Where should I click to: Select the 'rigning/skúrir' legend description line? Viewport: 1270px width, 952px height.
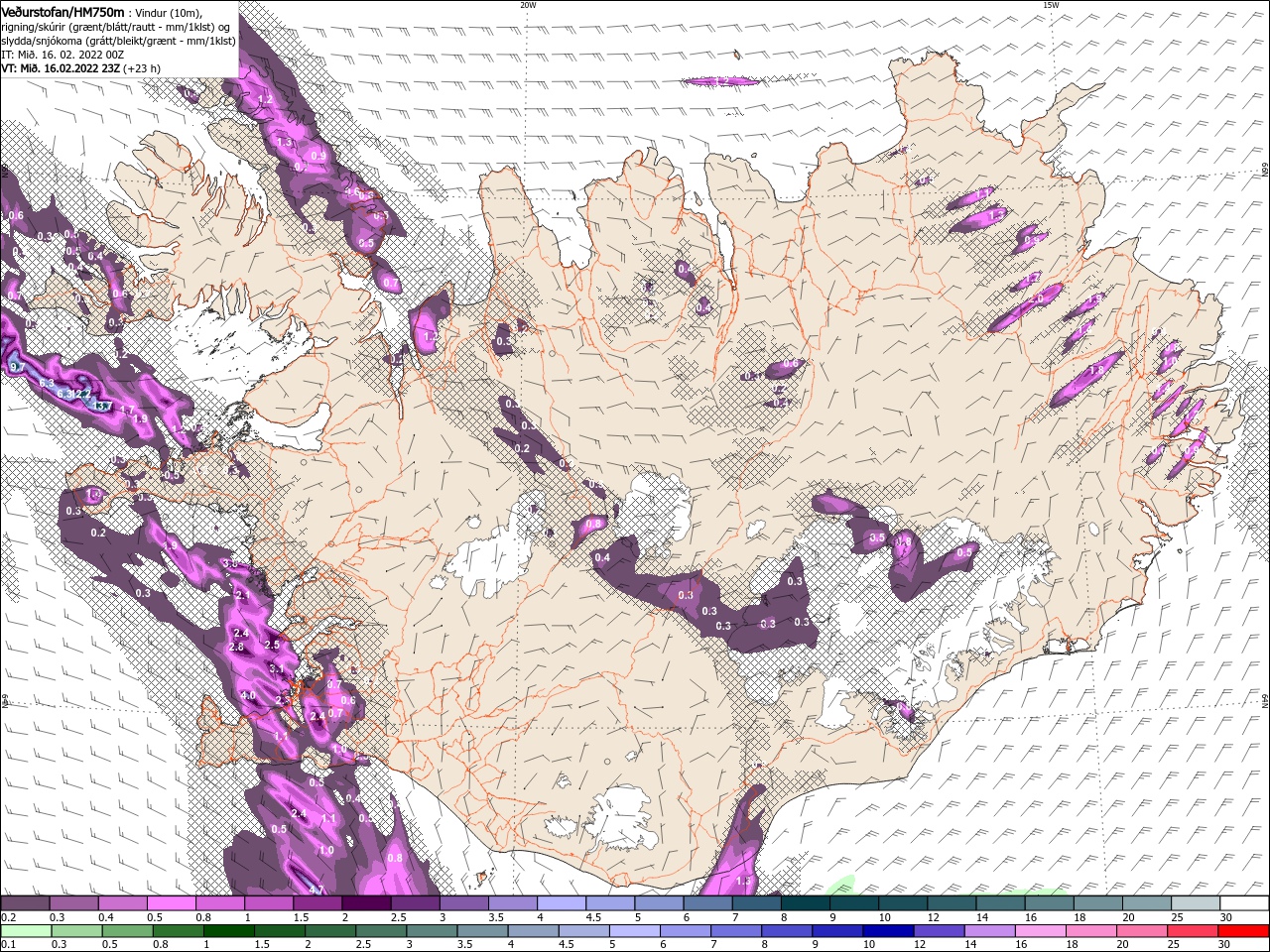pyautogui.click(x=117, y=27)
